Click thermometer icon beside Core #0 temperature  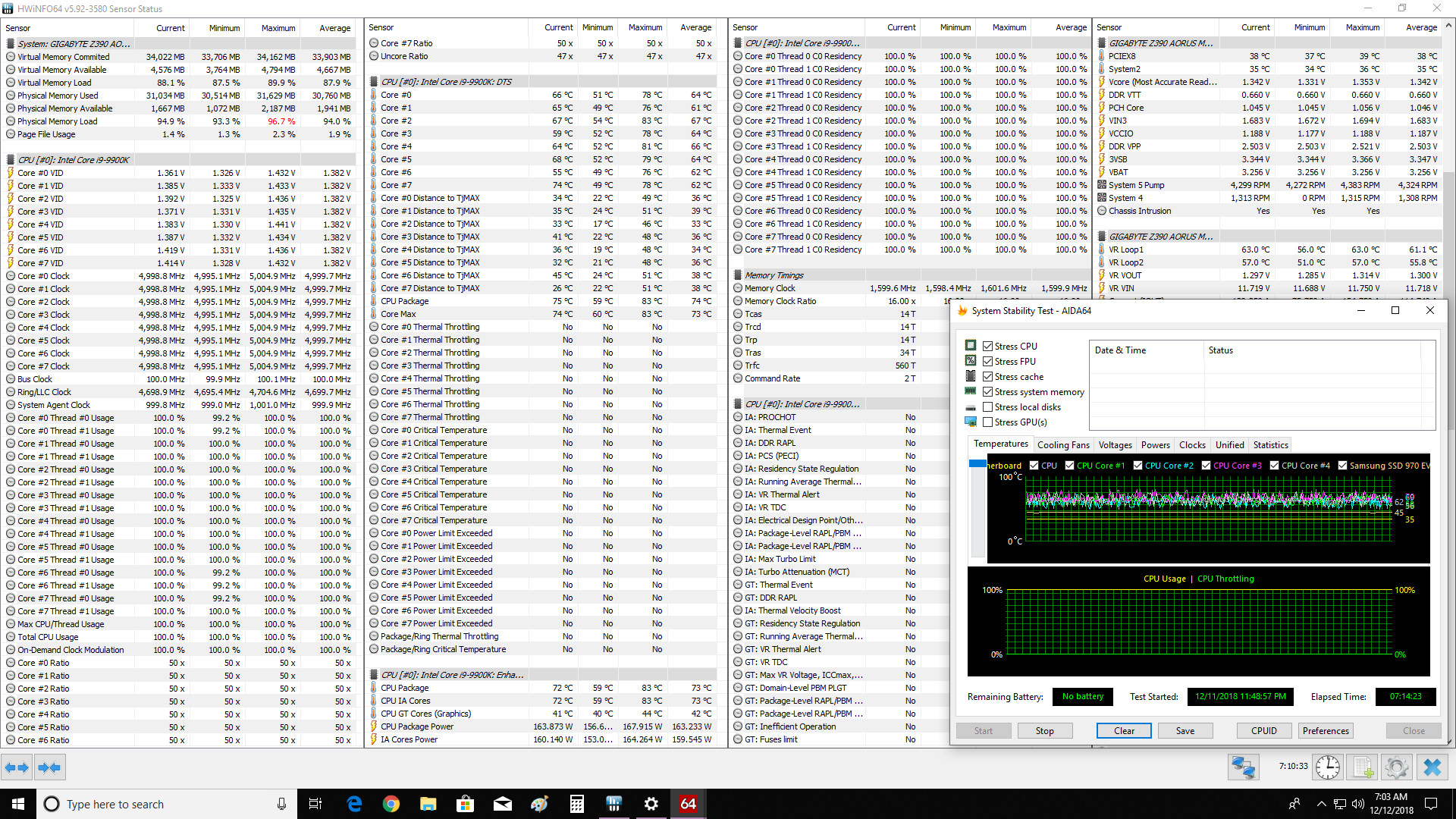tap(374, 95)
